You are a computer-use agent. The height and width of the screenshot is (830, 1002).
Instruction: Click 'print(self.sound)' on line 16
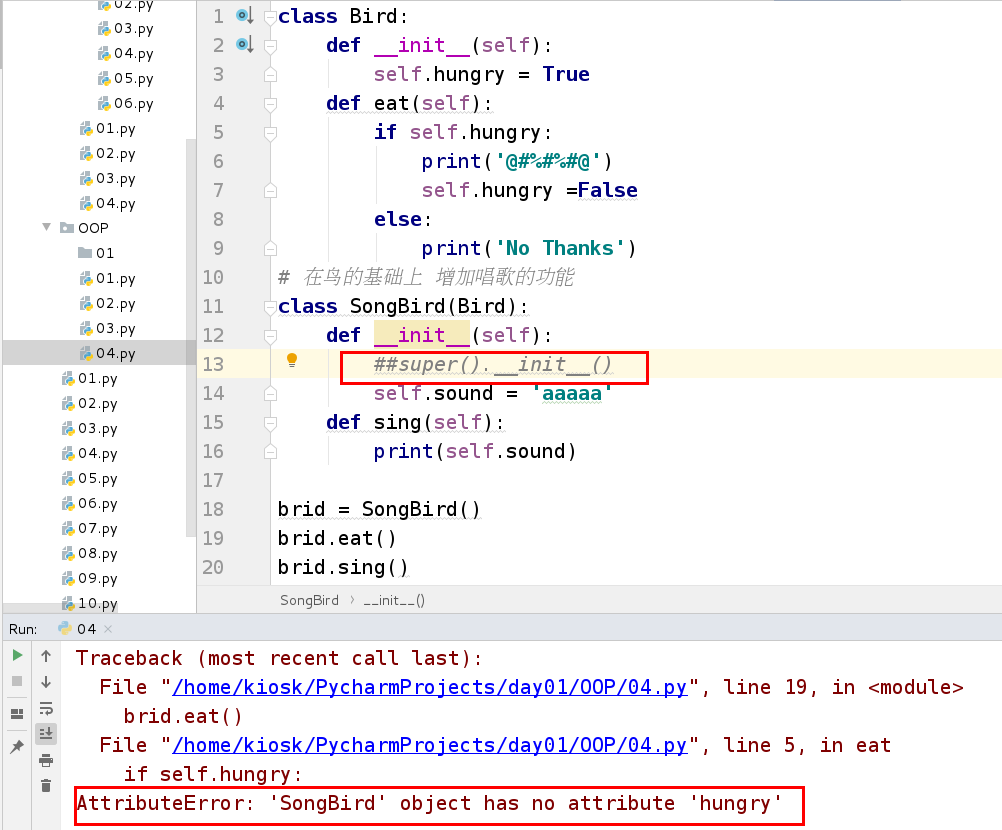point(475,452)
